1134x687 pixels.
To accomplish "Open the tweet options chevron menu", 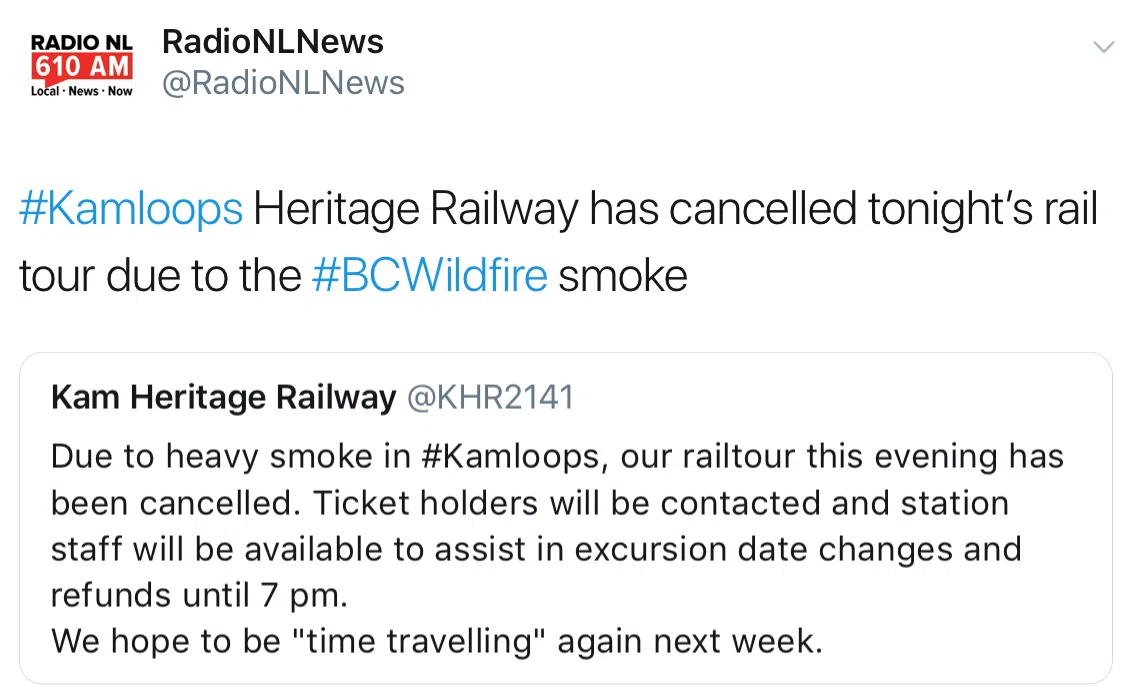I will tap(1103, 47).
